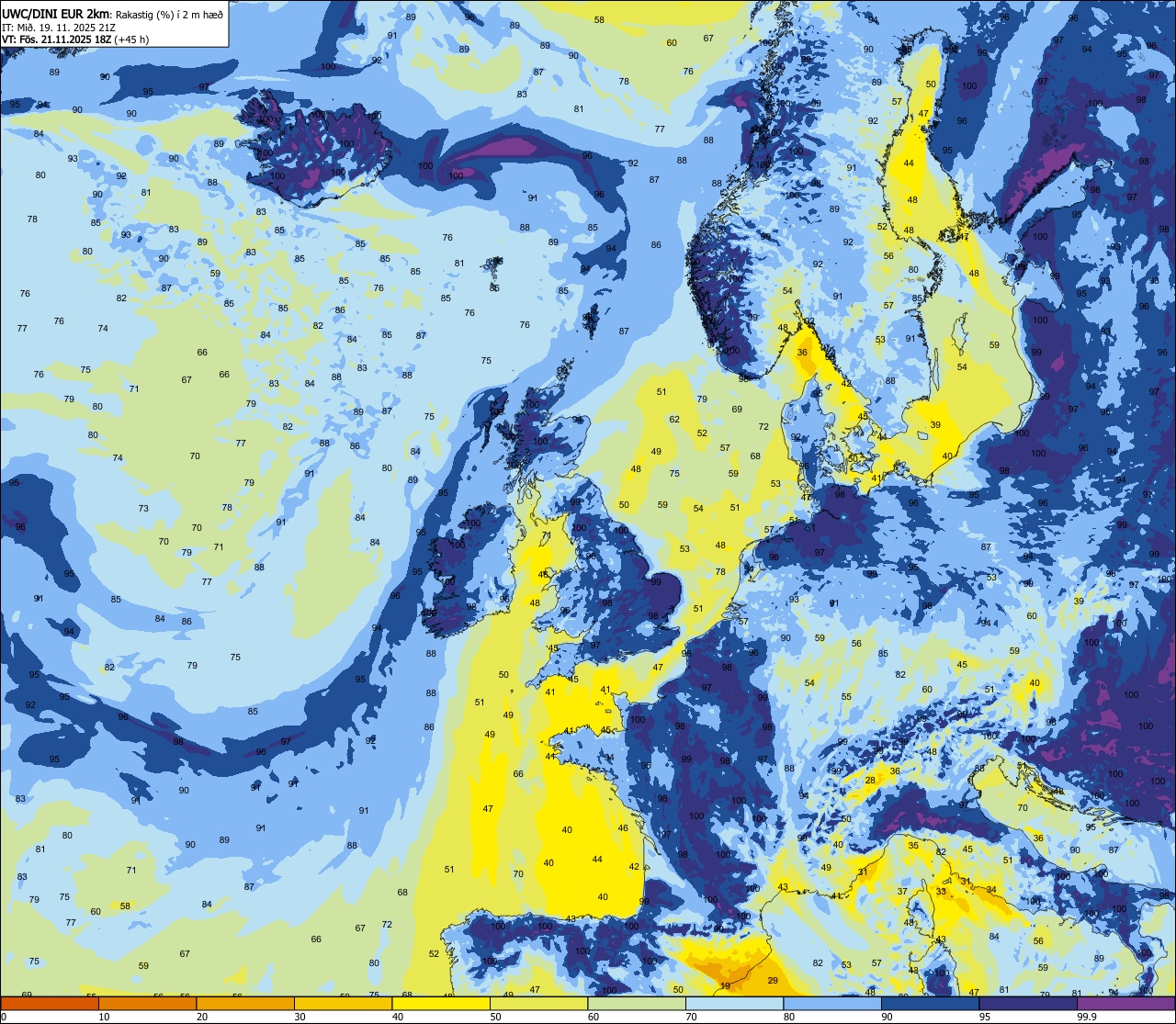The width and height of the screenshot is (1176, 1024).
Task: Click the 30–40 gold legend segment
Action: coord(343,1003)
